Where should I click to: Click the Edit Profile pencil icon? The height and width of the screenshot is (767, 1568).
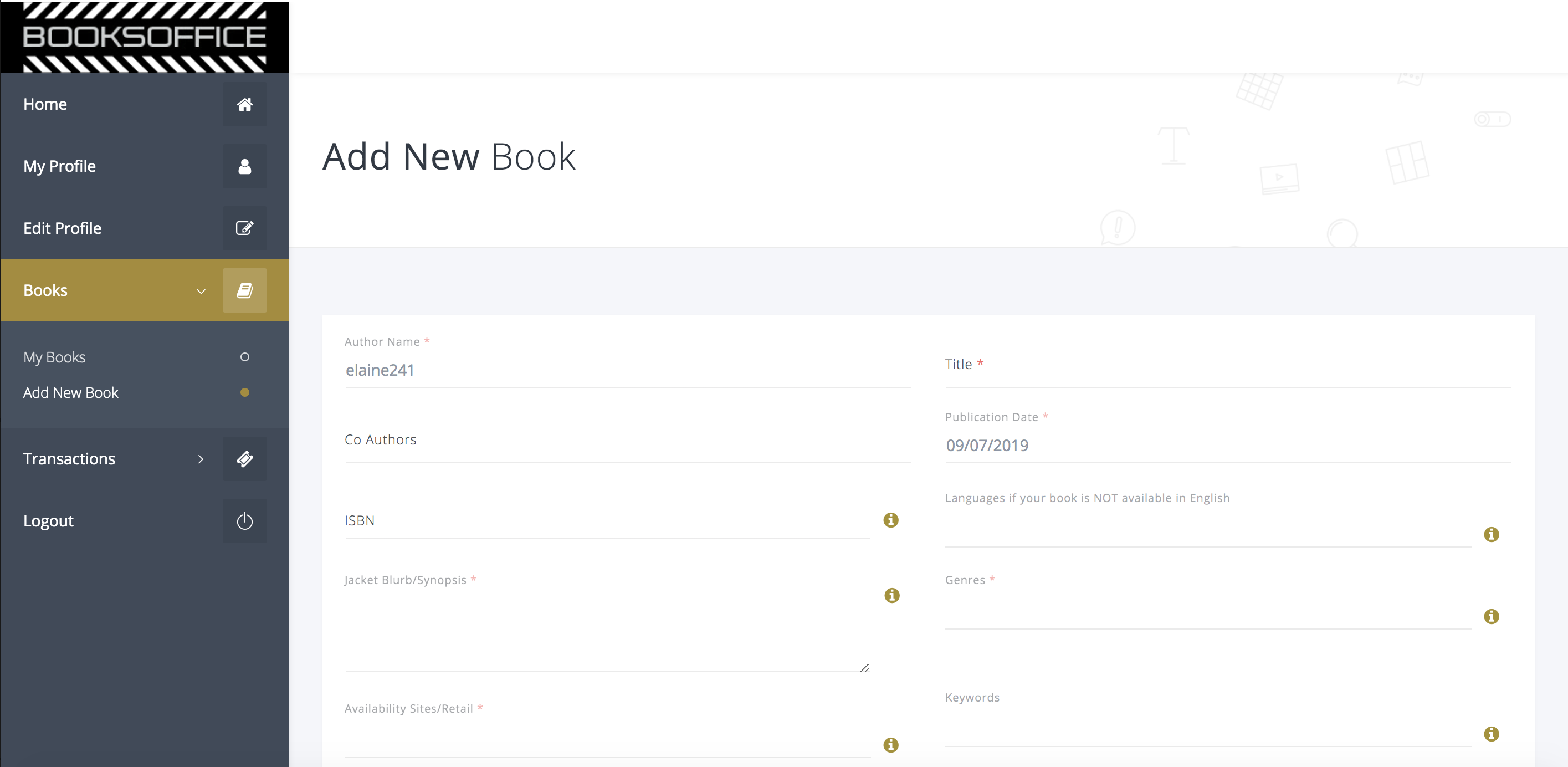click(x=245, y=228)
